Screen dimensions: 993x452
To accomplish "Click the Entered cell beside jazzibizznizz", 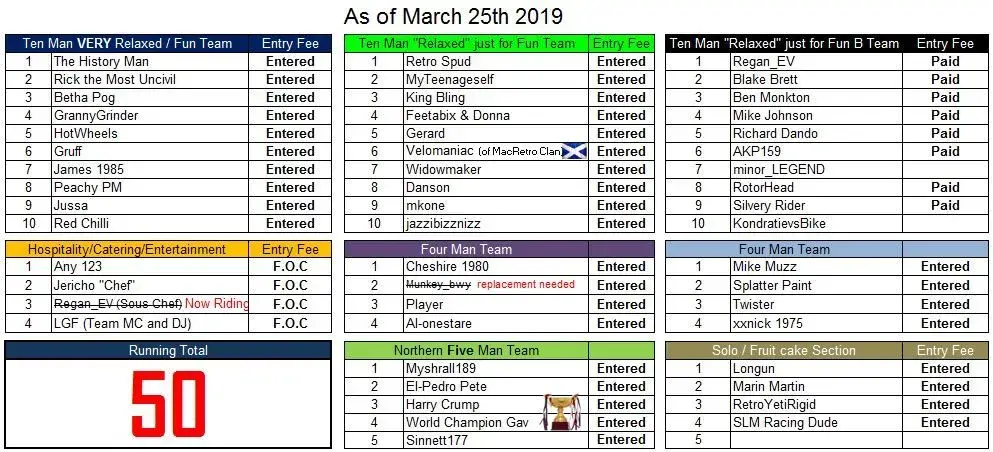I will coord(621,223).
